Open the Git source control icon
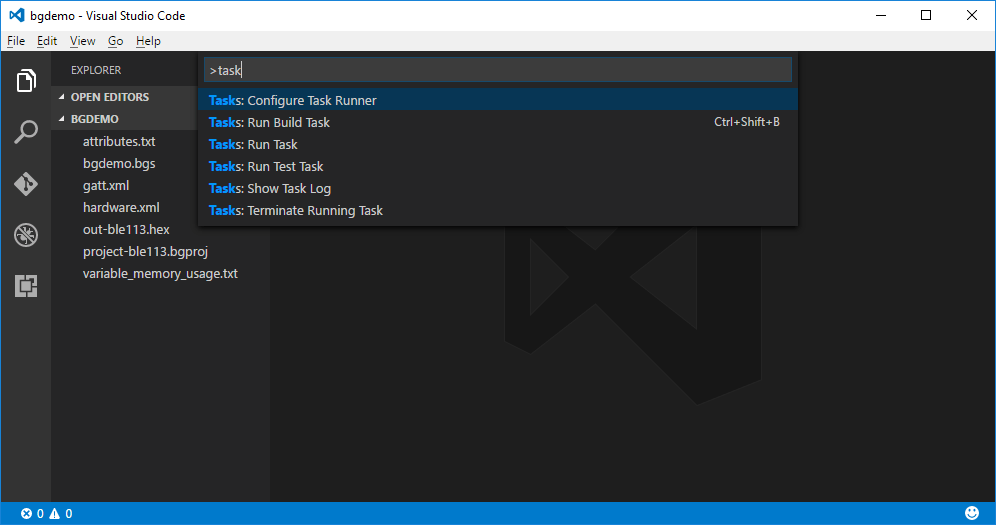This screenshot has height=525, width=996. click(x=26, y=183)
